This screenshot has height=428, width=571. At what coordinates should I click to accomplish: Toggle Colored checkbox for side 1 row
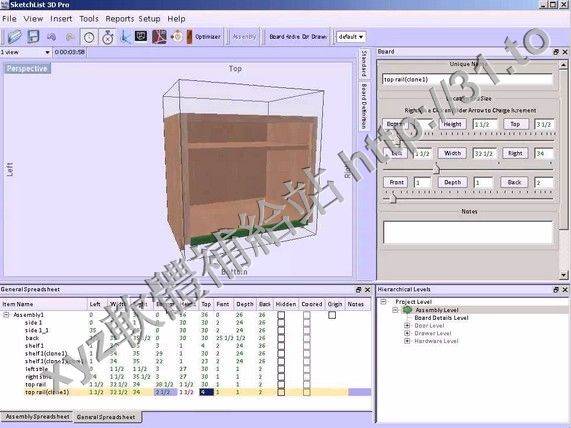point(307,323)
